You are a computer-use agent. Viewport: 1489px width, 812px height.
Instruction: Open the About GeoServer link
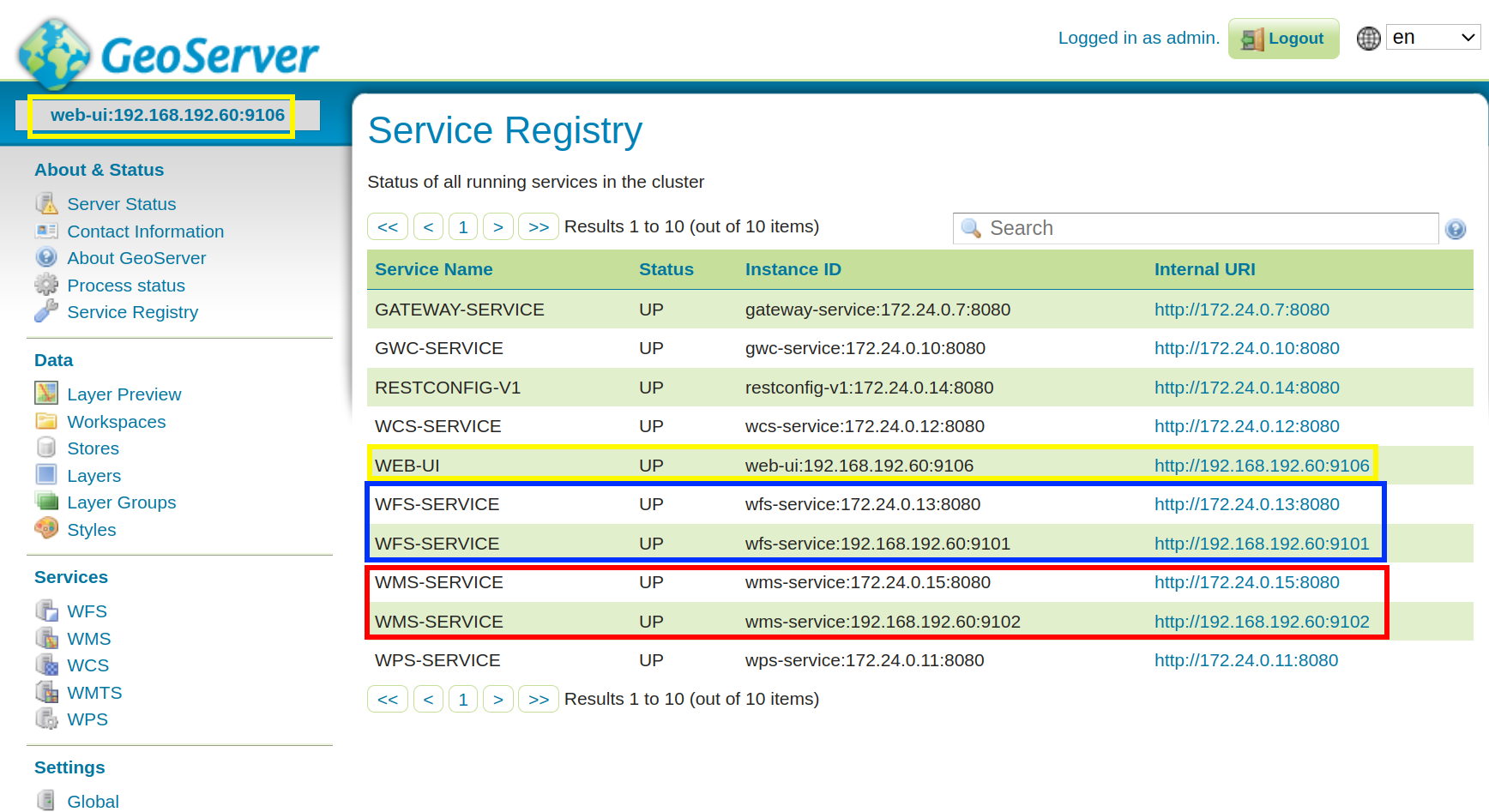136,258
